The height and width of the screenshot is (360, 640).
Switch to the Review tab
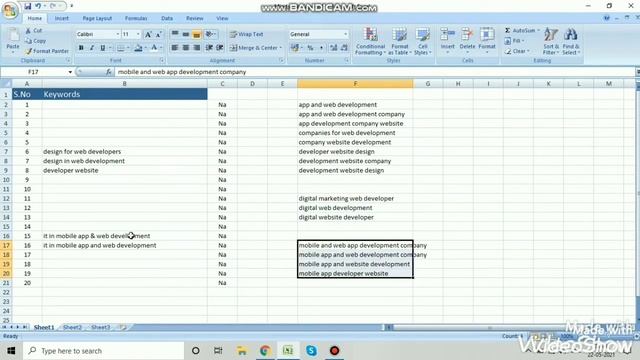[x=195, y=18]
